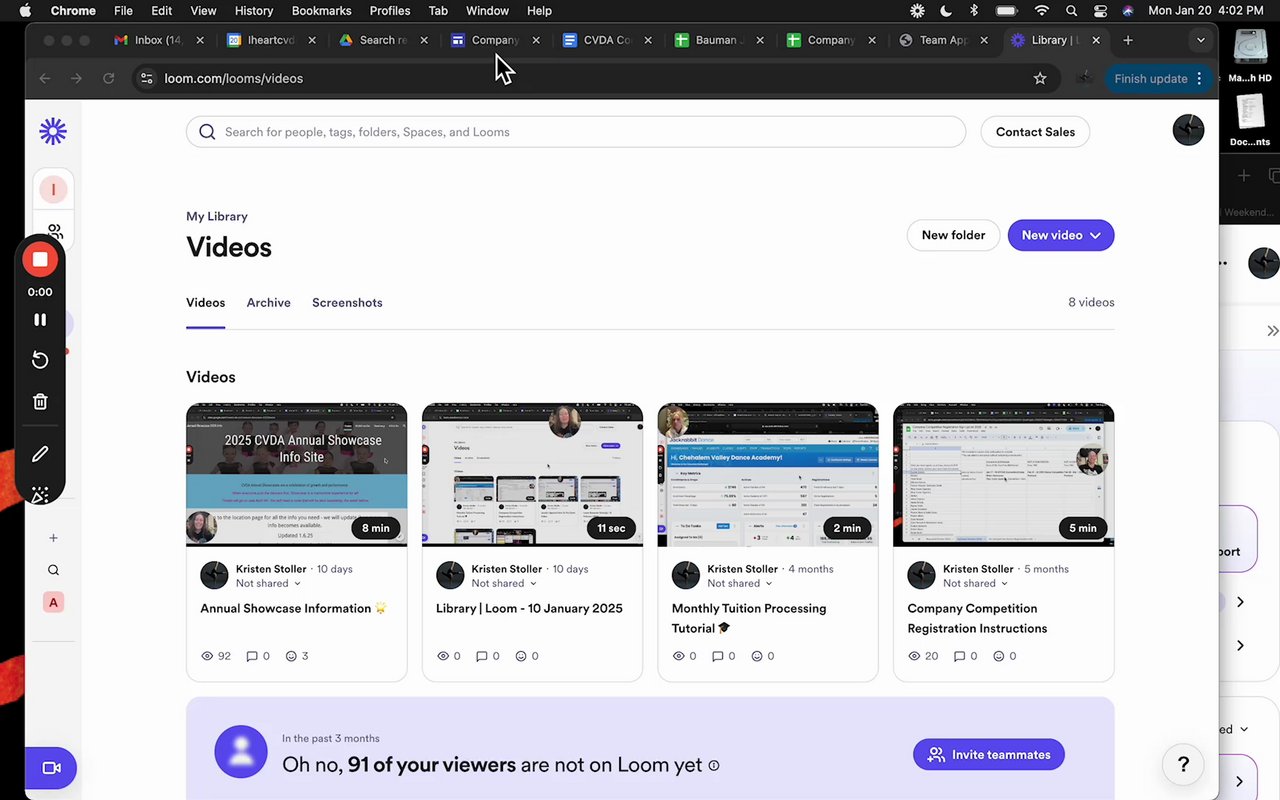Open the Profiles menu
Viewport: 1280px width, 800px height.
tap(390, 11)
